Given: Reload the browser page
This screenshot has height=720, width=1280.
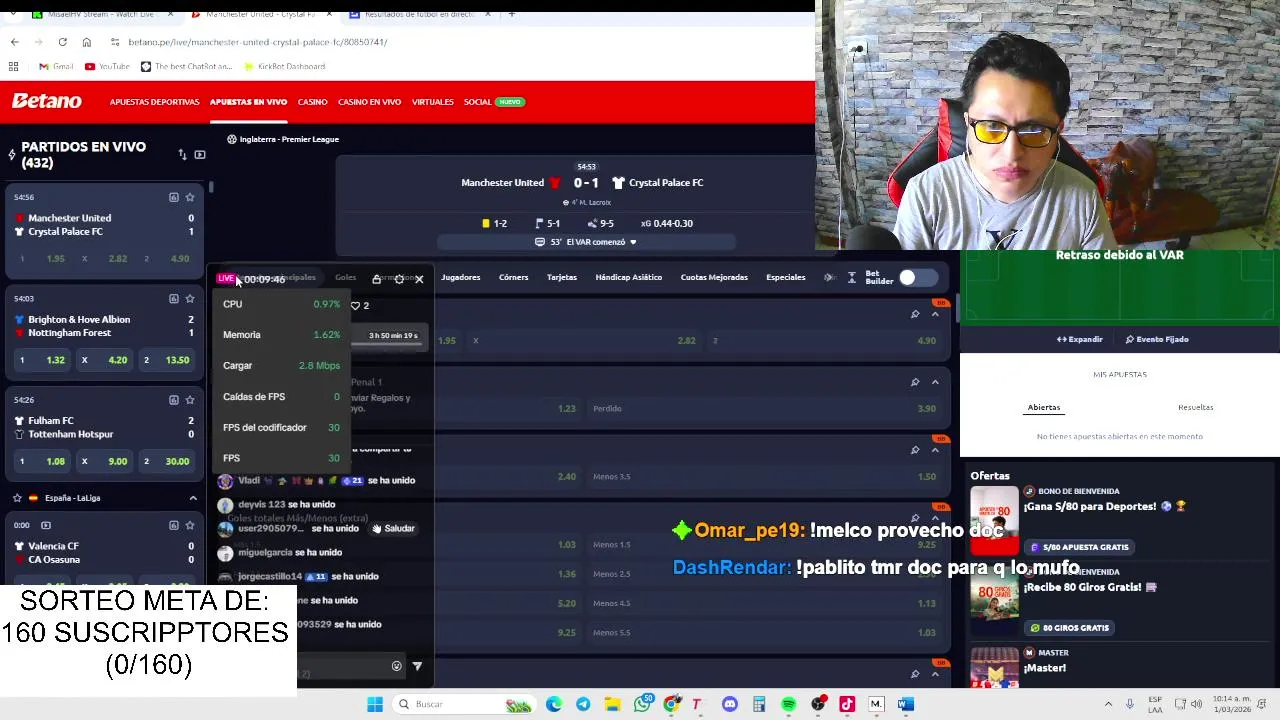Looking at the screenshot, I should tap(62, 42).
